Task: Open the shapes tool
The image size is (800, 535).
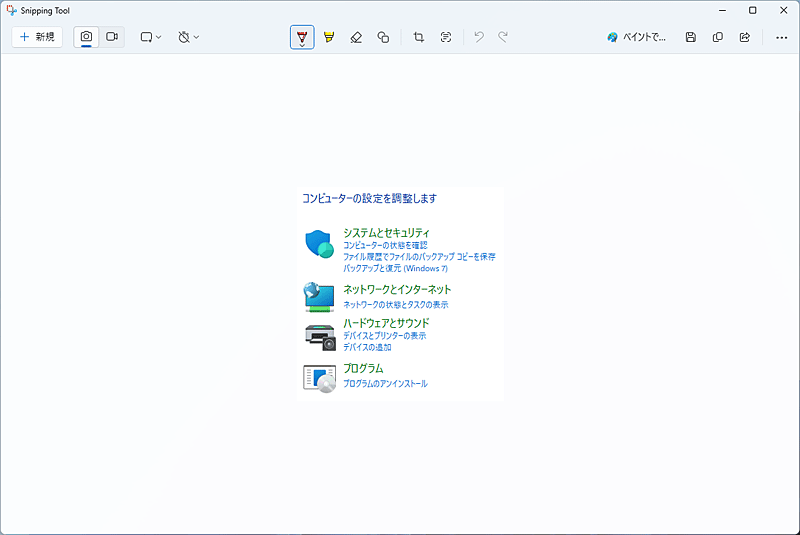Action: pos(383,37)
